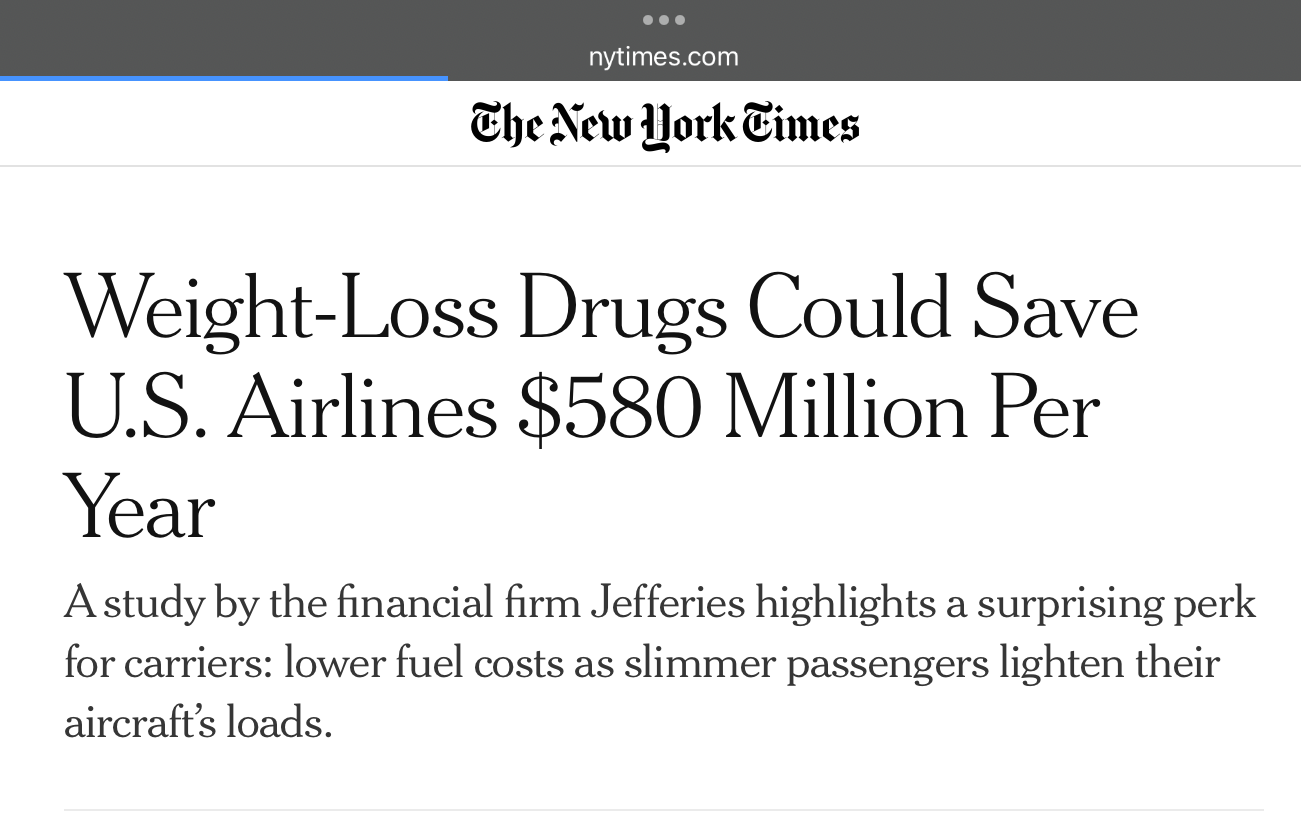The height and width of the screenshot is (817, 1301).
Task: Click "Could Save" in the headline
Action: click(x=943, y=308)
